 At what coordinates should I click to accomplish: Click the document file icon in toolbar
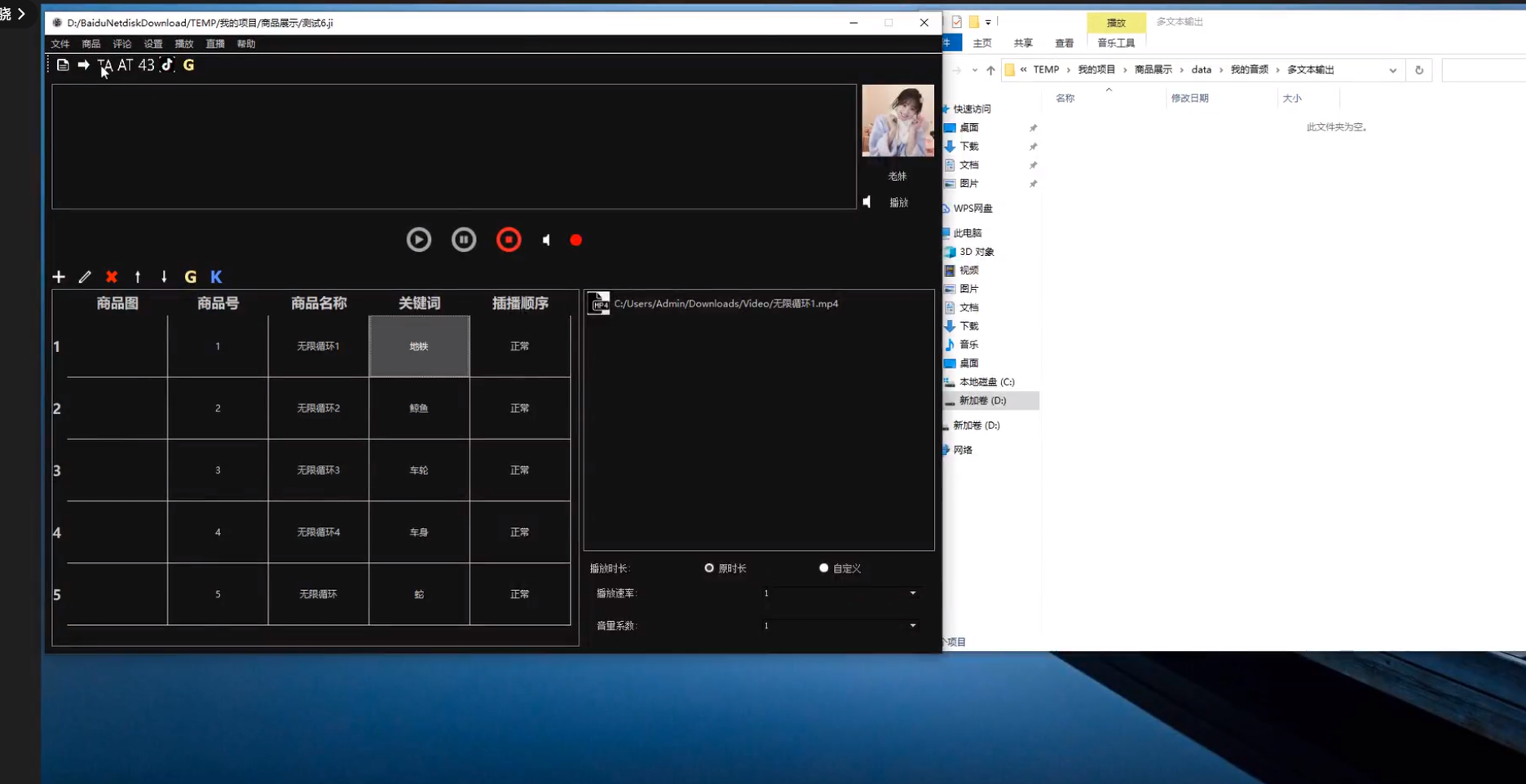coord(63,65)
